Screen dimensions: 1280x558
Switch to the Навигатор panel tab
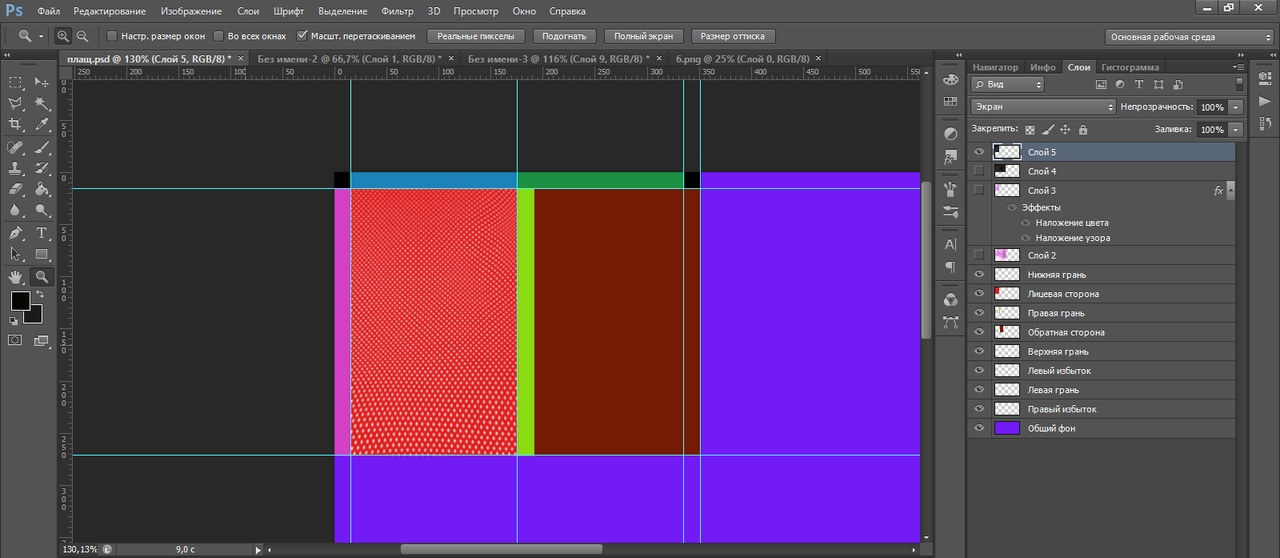[x=995, y=67]
